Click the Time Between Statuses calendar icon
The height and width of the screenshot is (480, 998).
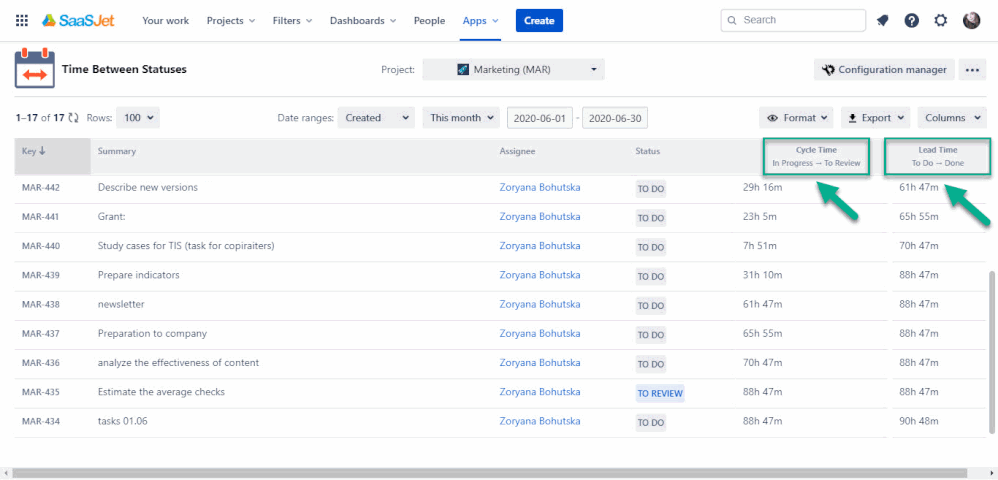[34, 69]
